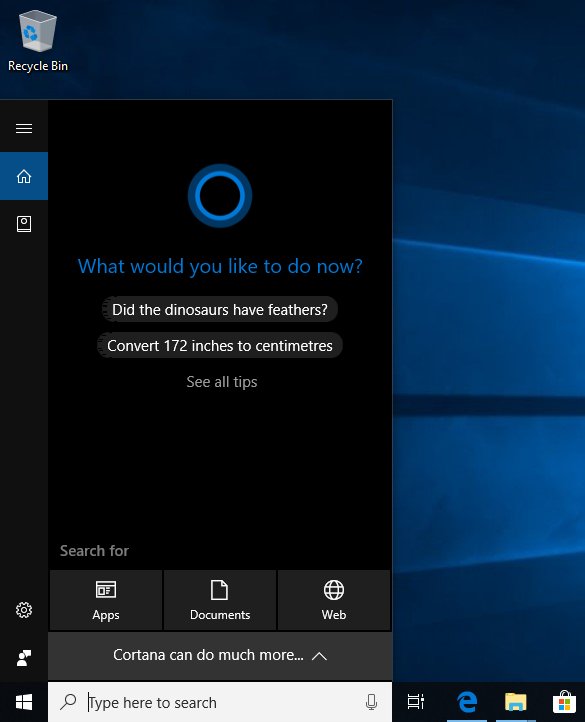Open the Cortana hamburger menu
This screenshot has width=585, height=722.
24,128
